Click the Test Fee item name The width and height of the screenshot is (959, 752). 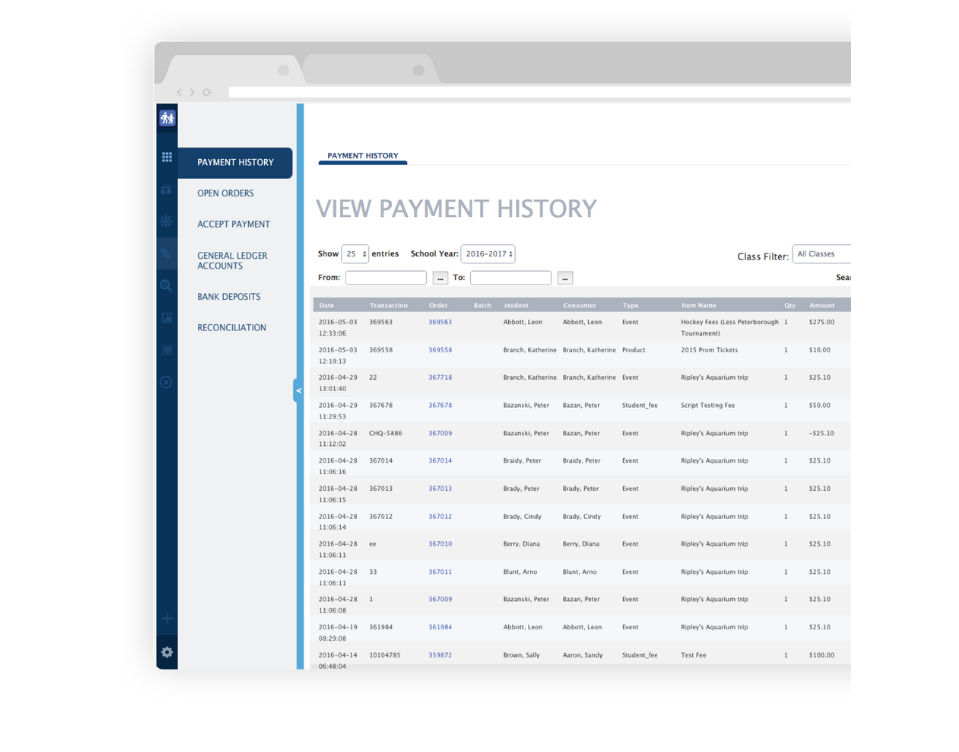click(x=694, y=655)
